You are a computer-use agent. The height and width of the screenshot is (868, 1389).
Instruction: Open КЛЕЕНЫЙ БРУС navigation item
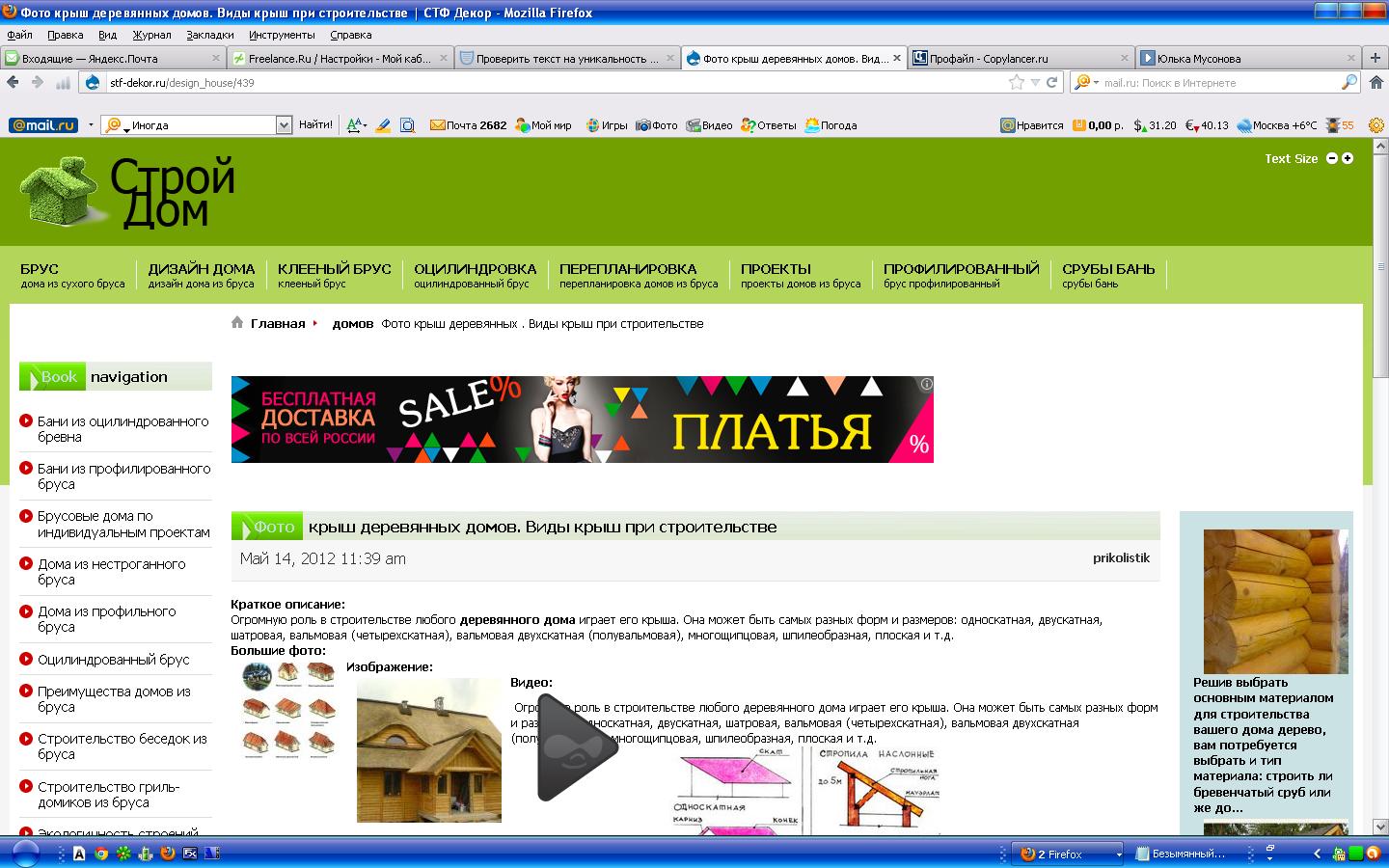pos(335,275)
